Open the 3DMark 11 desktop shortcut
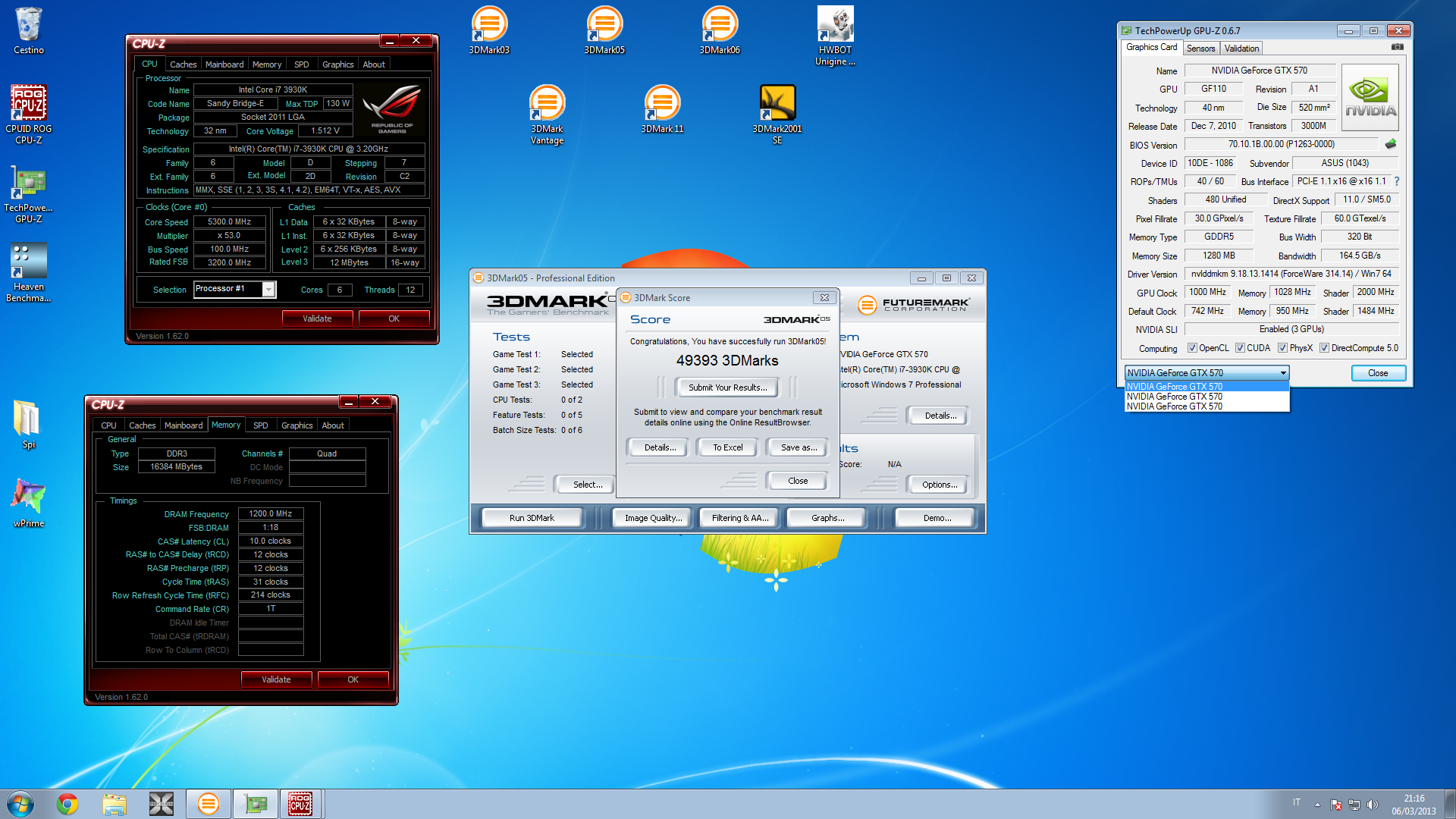Image resolution: width=1456 pixels, height=819 pixels. click(x=662, y=109)
